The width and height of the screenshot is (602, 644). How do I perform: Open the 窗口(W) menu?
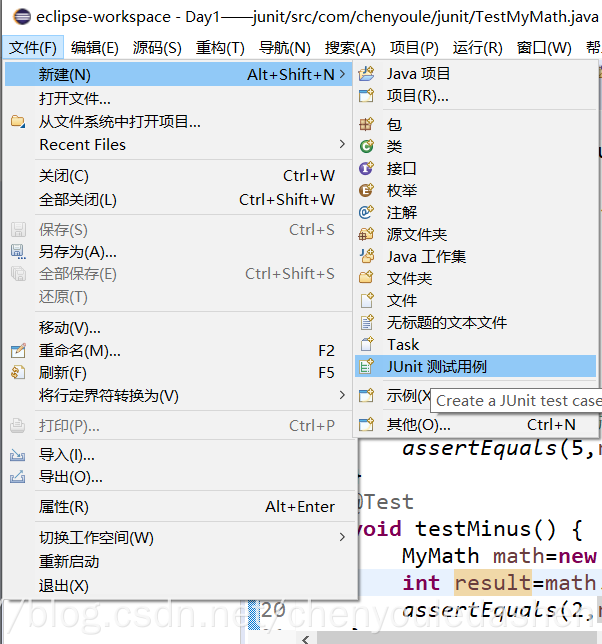point(544,48)
